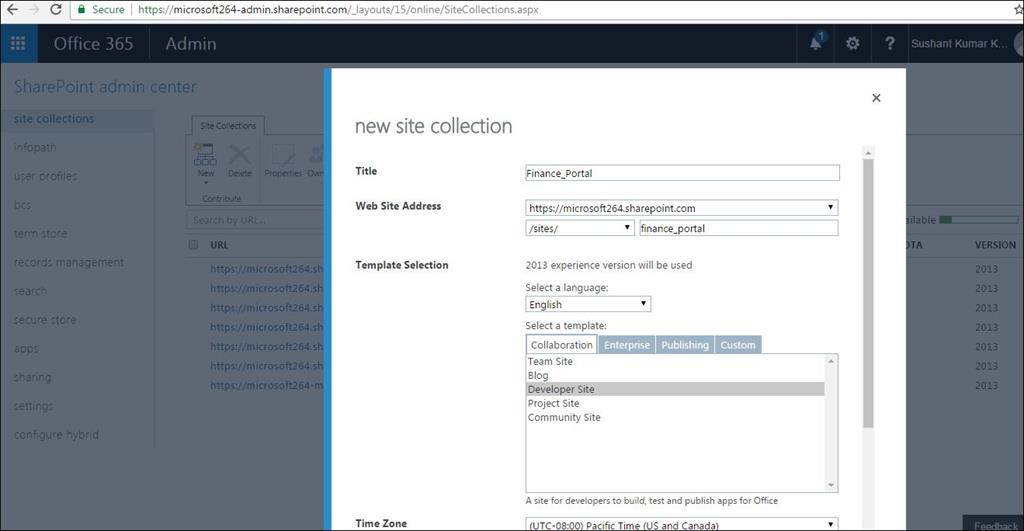Open infopath in left navigation
This screenshot has width=1024, height=531.
point(35,147)
